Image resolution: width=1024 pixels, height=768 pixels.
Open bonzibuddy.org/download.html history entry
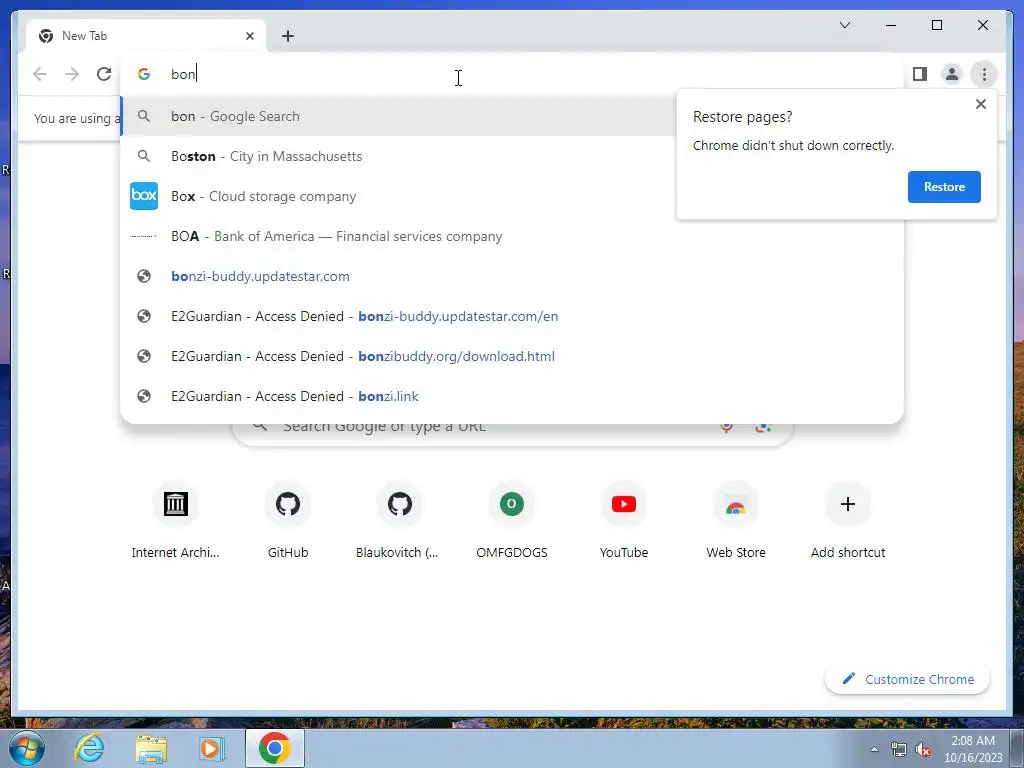[512, 356]
